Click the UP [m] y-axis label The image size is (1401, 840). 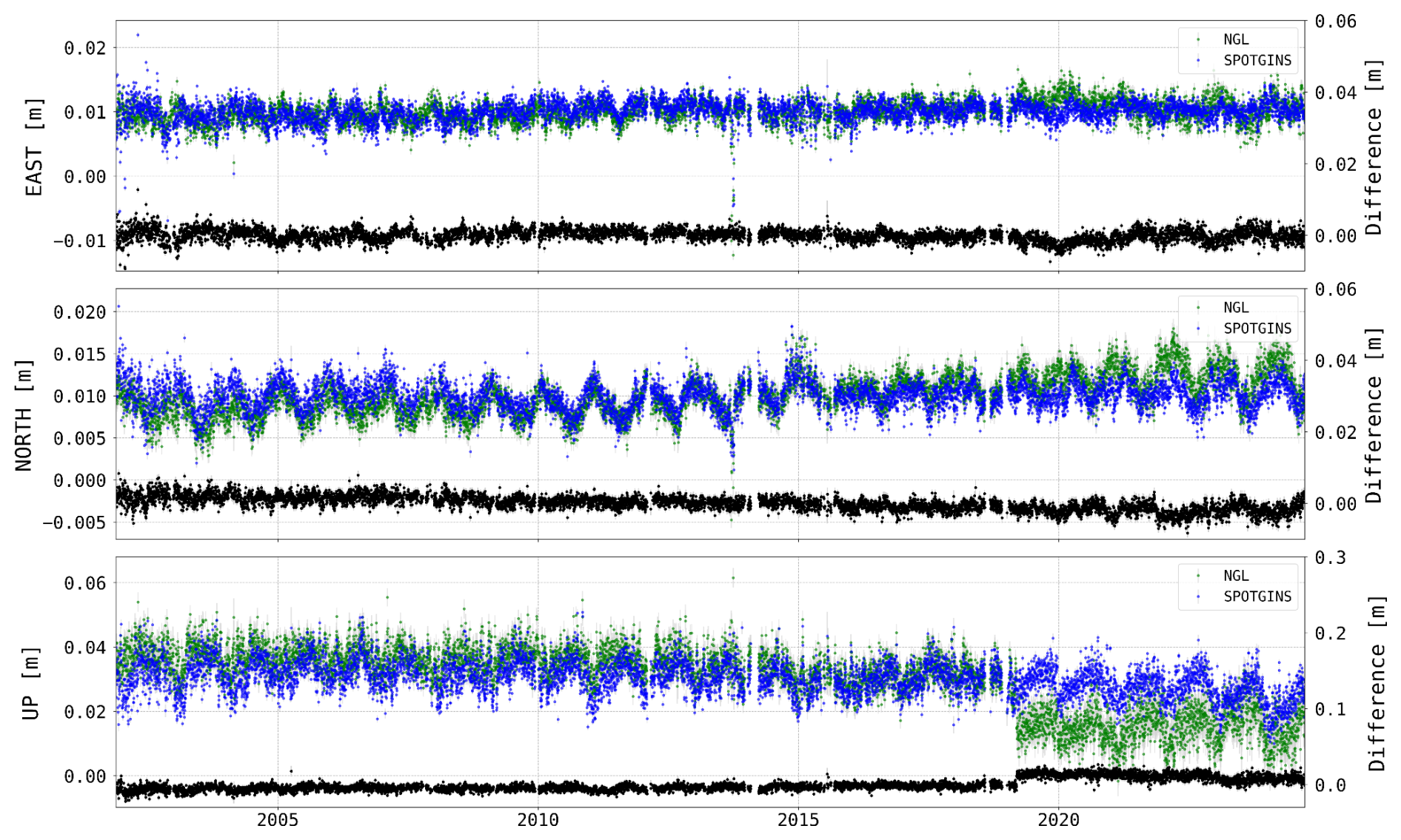(30, 682)
